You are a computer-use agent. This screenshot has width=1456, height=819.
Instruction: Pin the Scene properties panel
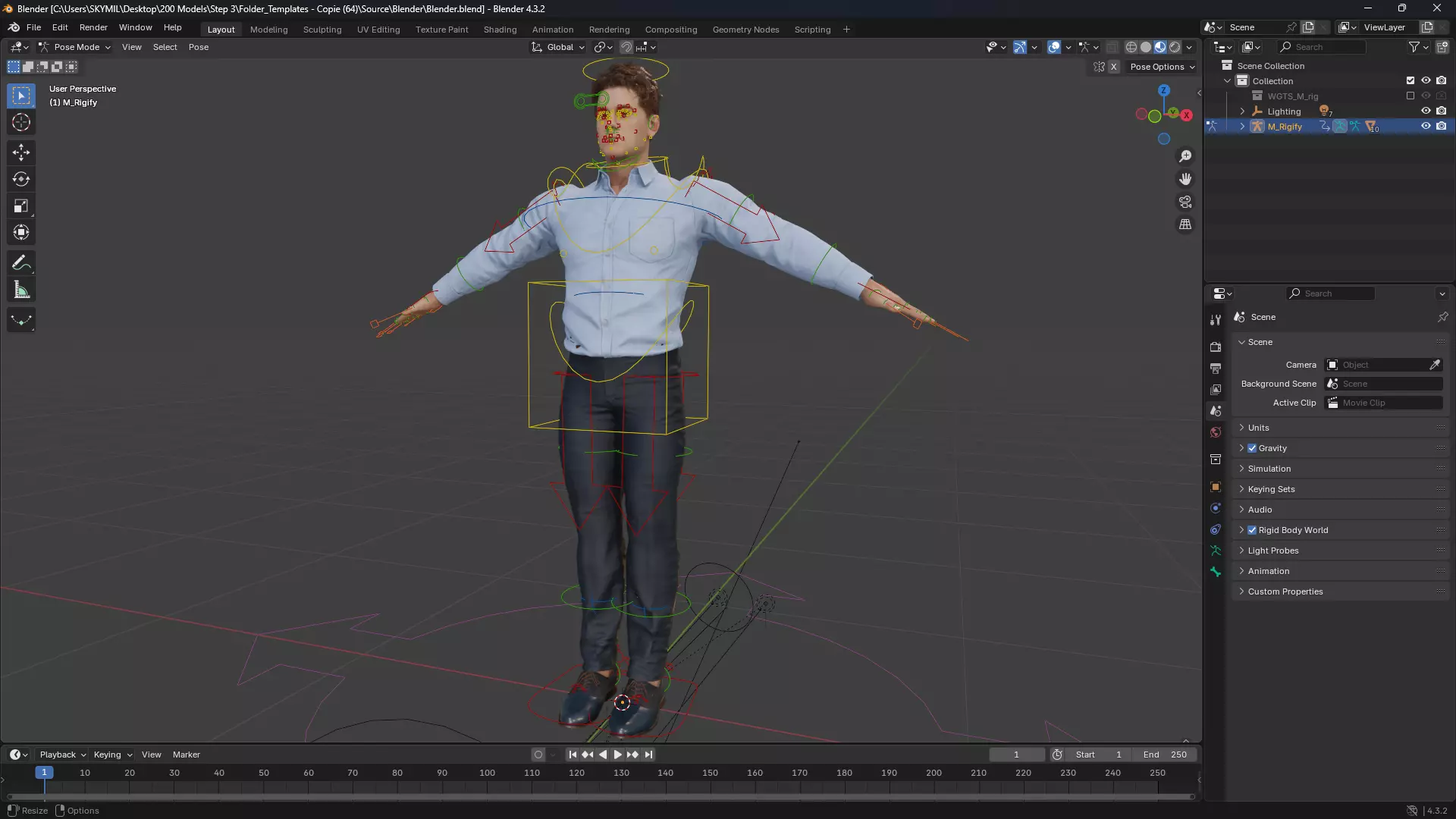point(1442,317)
